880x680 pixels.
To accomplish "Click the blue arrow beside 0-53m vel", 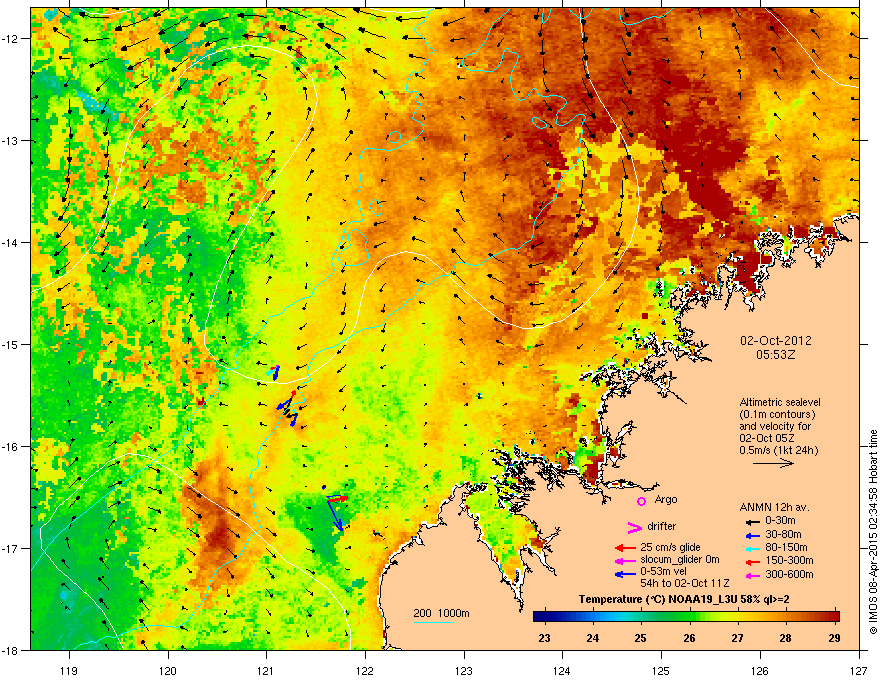I will (x=625, y=575).
